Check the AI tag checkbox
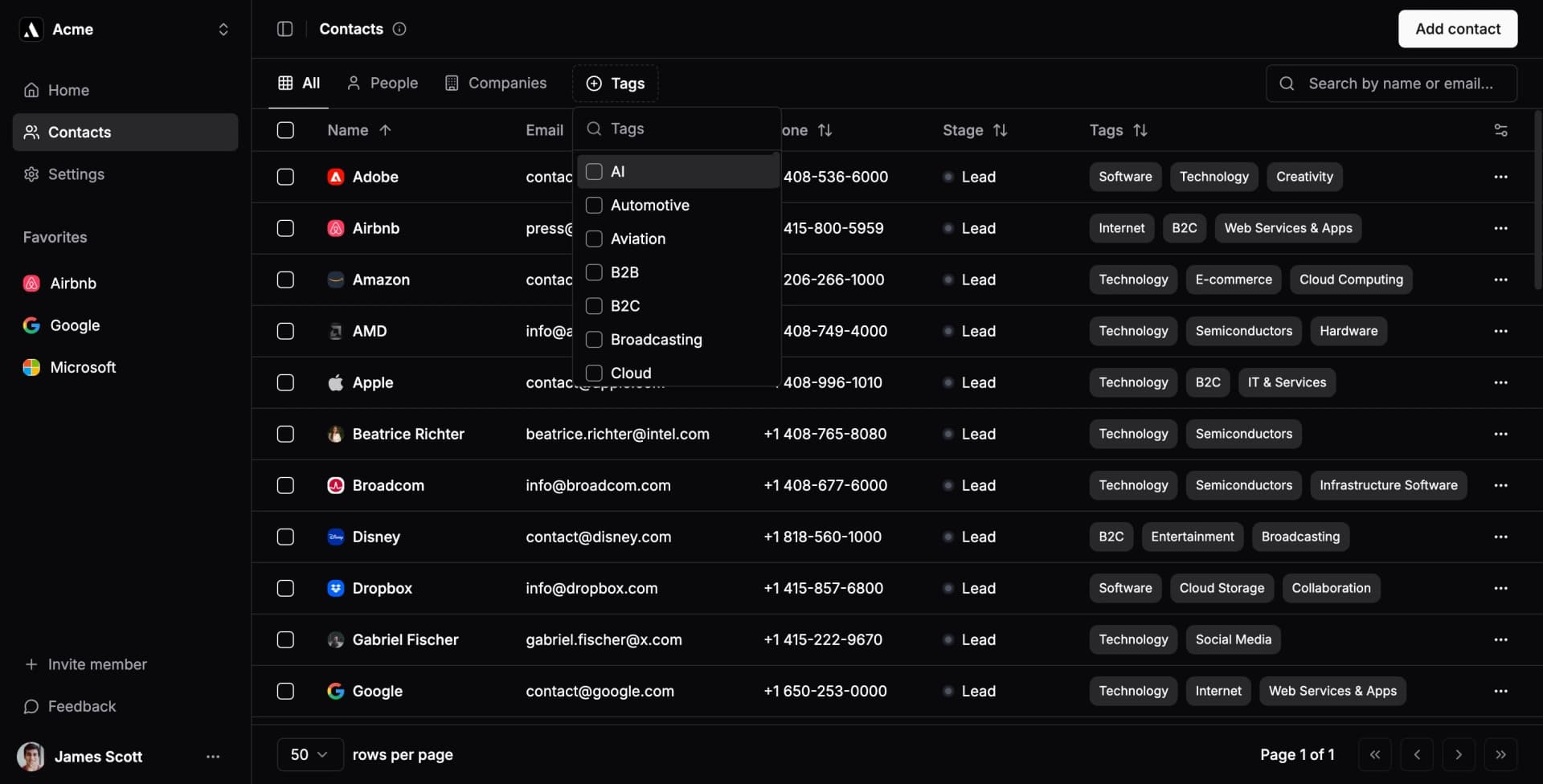Screen dimensions: 1543x784 595,171
